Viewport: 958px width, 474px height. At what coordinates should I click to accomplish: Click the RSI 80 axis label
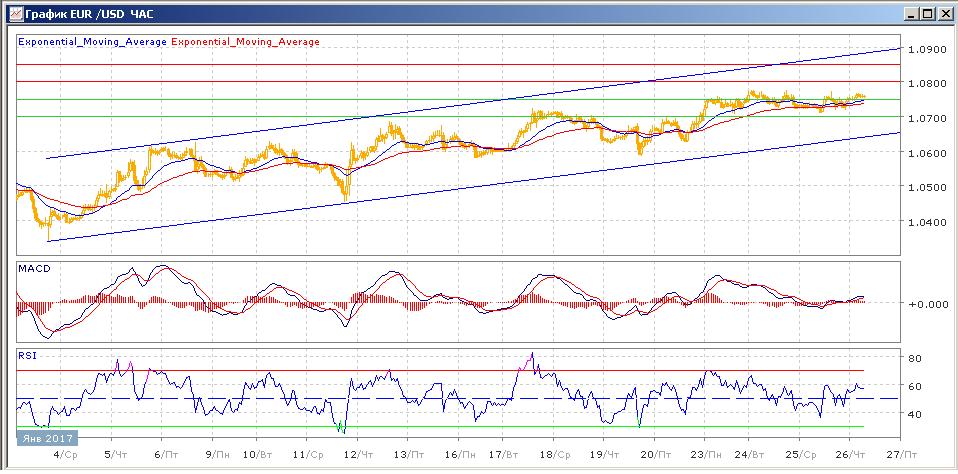click(x=915, y=358)
